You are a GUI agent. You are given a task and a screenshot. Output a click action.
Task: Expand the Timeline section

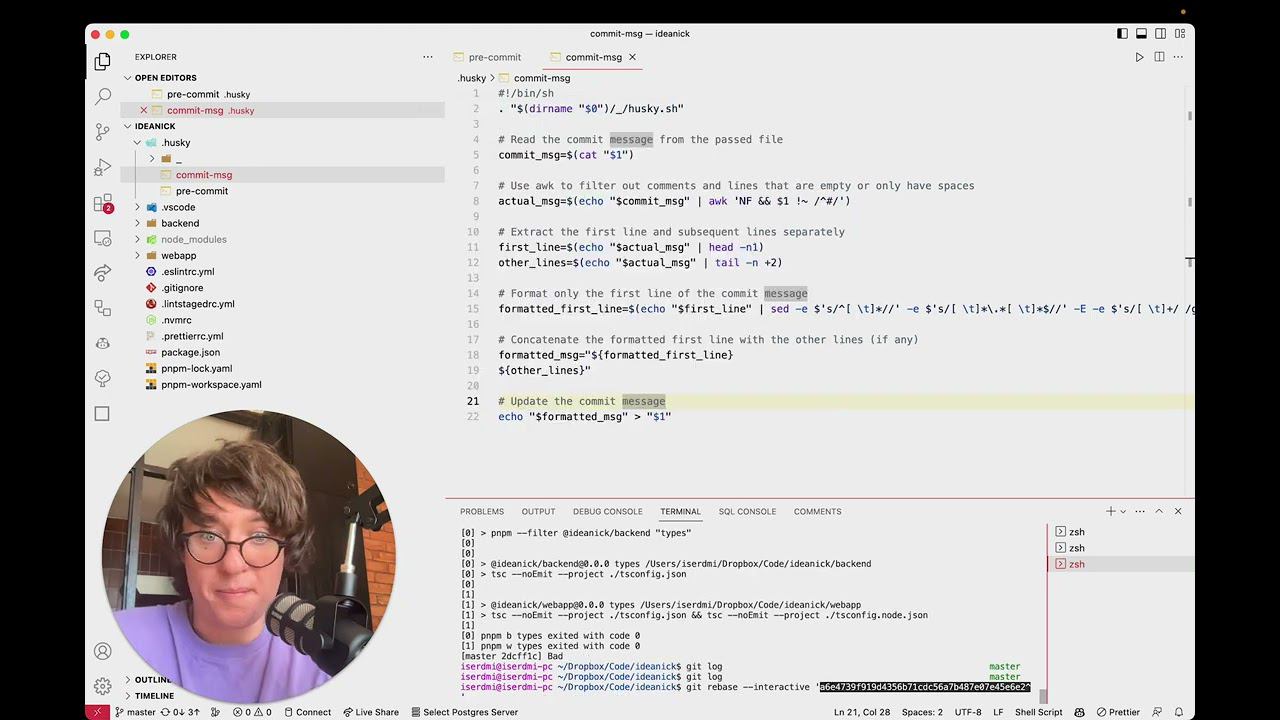[154, 695]
